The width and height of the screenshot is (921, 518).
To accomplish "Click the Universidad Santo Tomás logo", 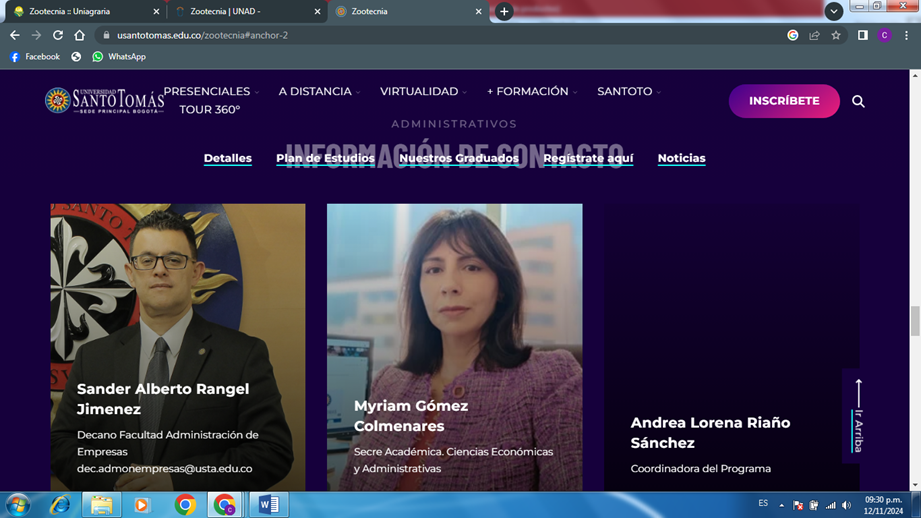I will point(104,101).
